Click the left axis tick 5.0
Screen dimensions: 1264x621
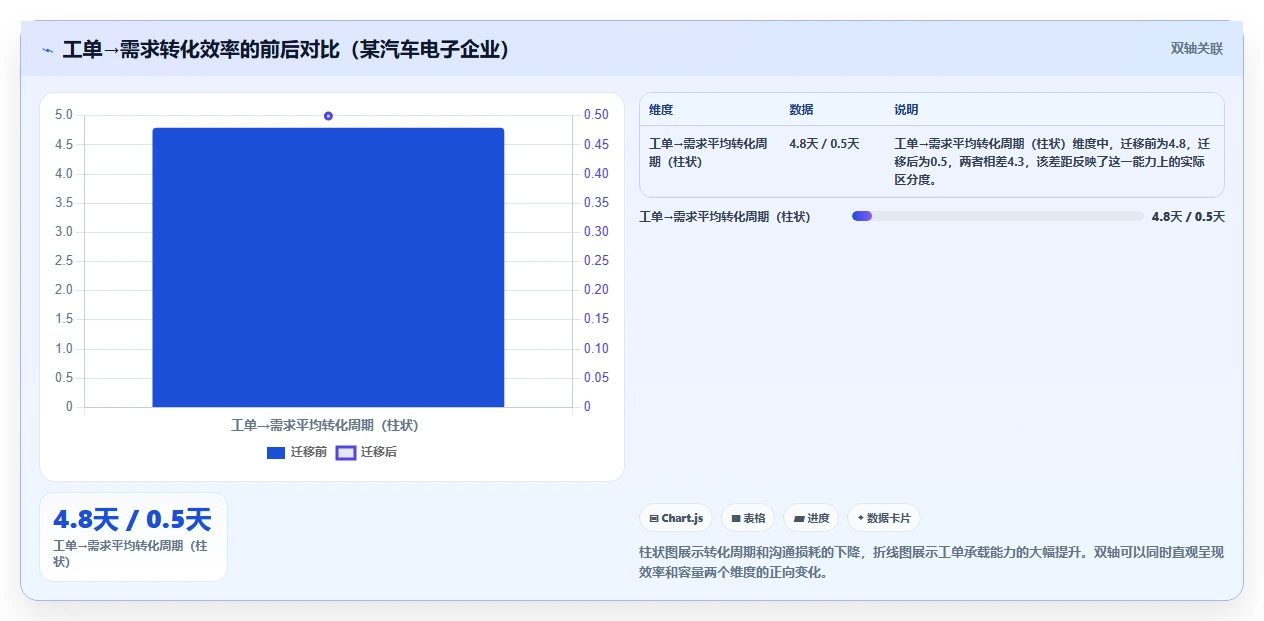64,115
